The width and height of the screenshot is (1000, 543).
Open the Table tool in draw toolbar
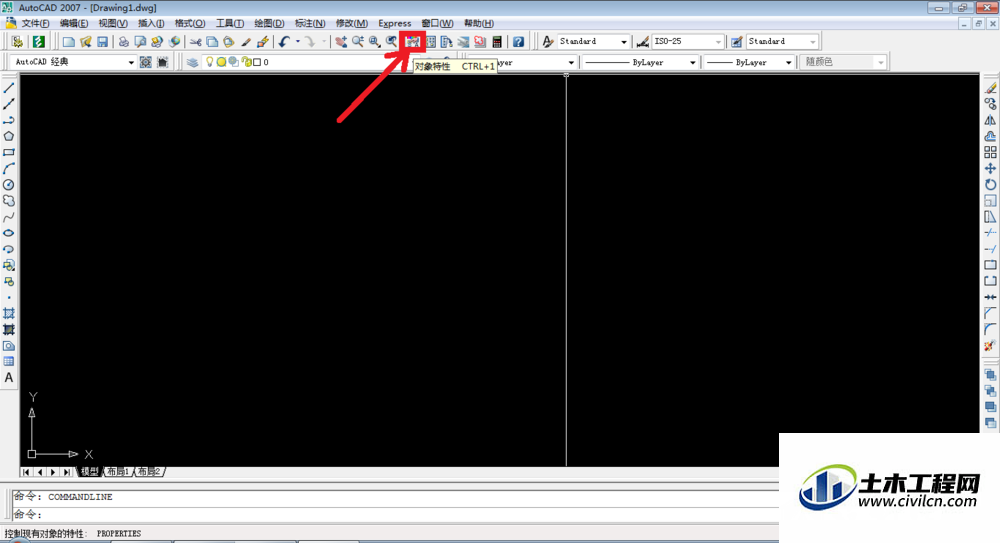pyautogui.click(x=9, y=362)
